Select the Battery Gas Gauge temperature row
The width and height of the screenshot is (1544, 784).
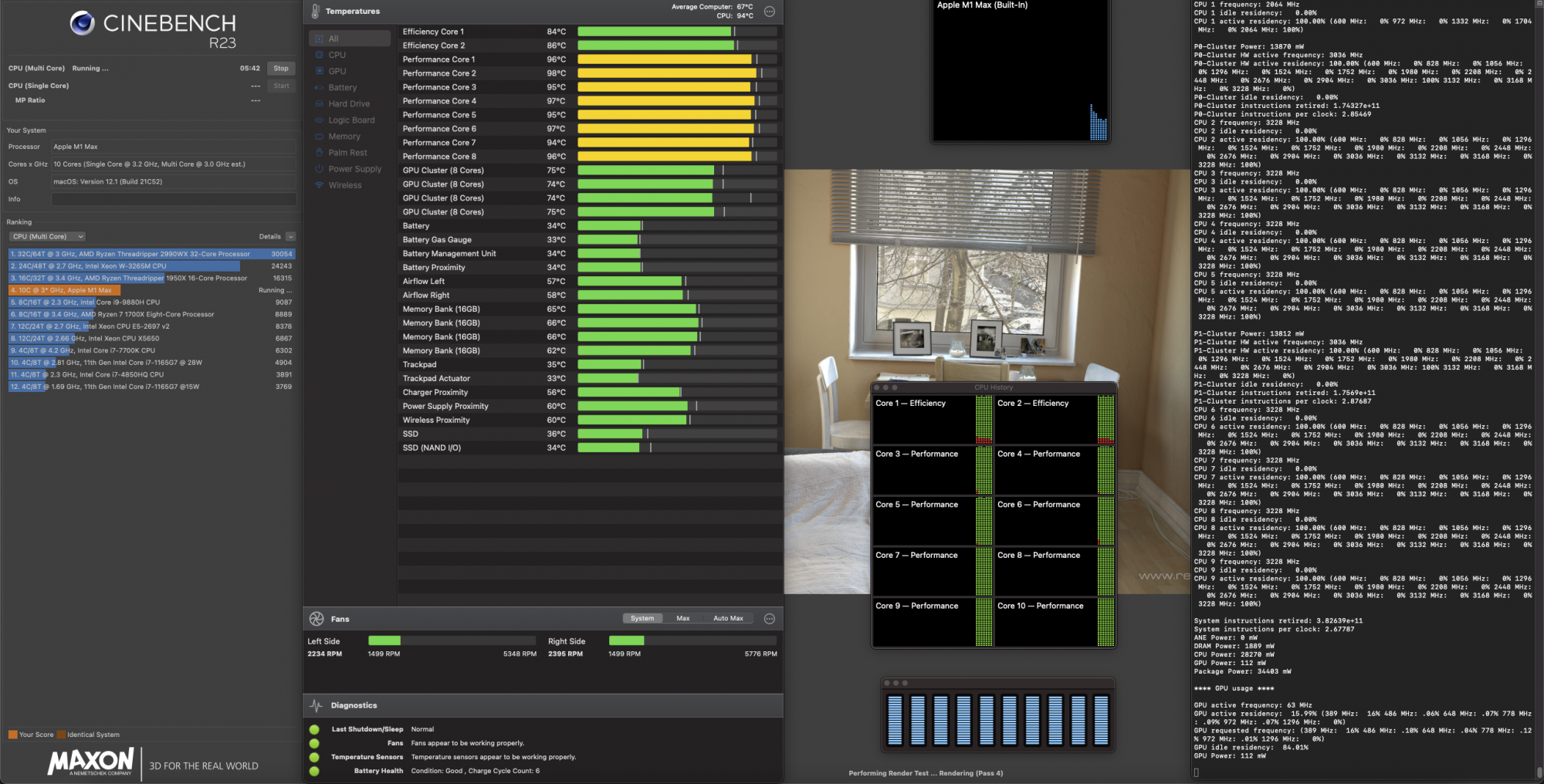591,240
